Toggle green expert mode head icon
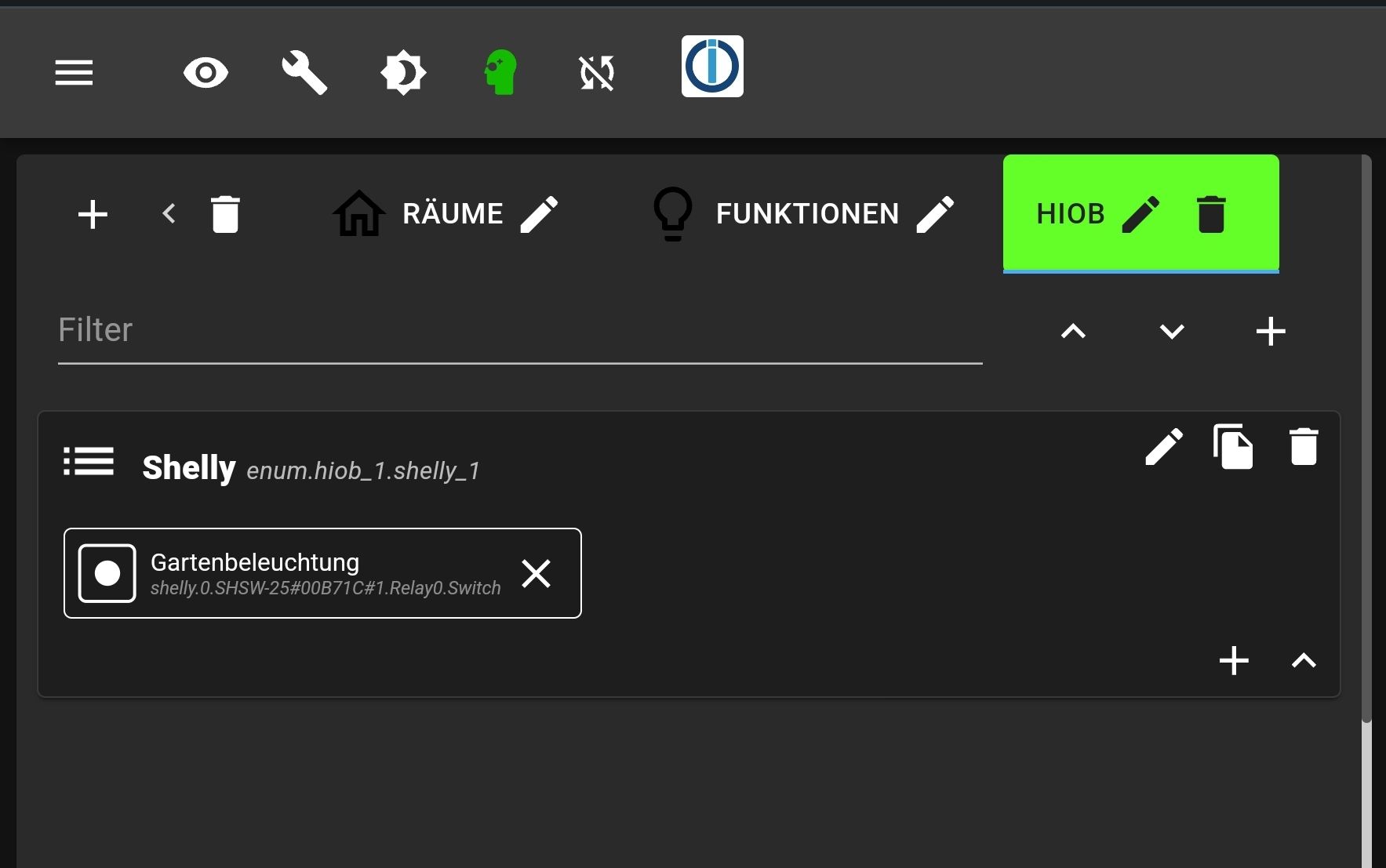Viewport: 1386px width, 868px height. pos(500,72)
